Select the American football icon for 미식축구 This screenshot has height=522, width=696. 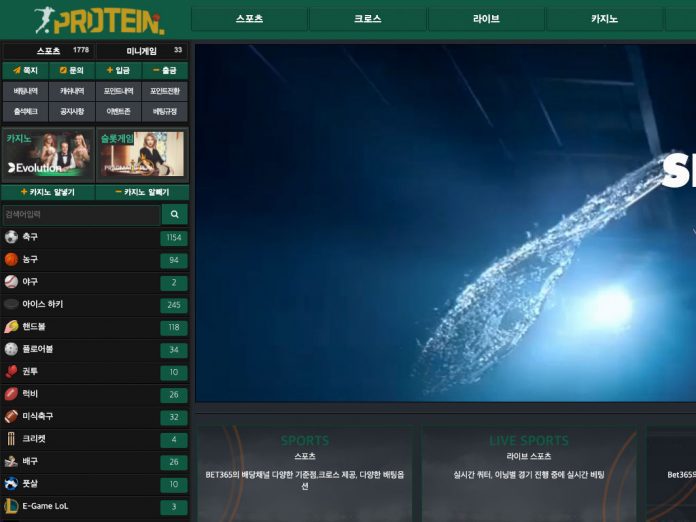pyautogui.click(x=11, y=416)
